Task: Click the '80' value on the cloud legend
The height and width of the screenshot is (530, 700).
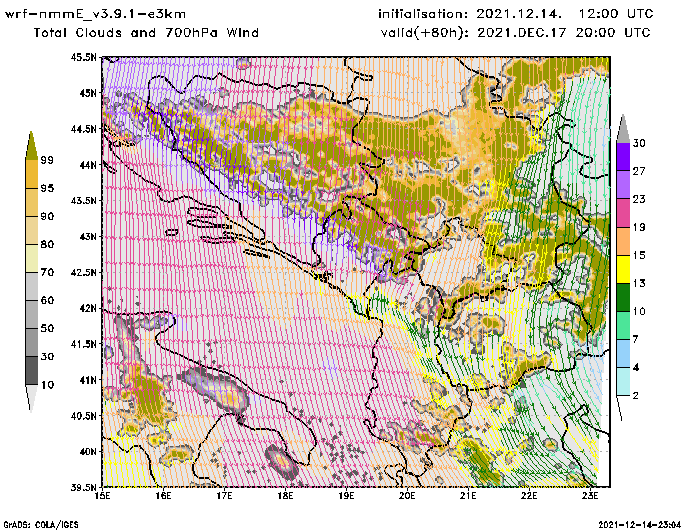Action: tap(47, 245)
